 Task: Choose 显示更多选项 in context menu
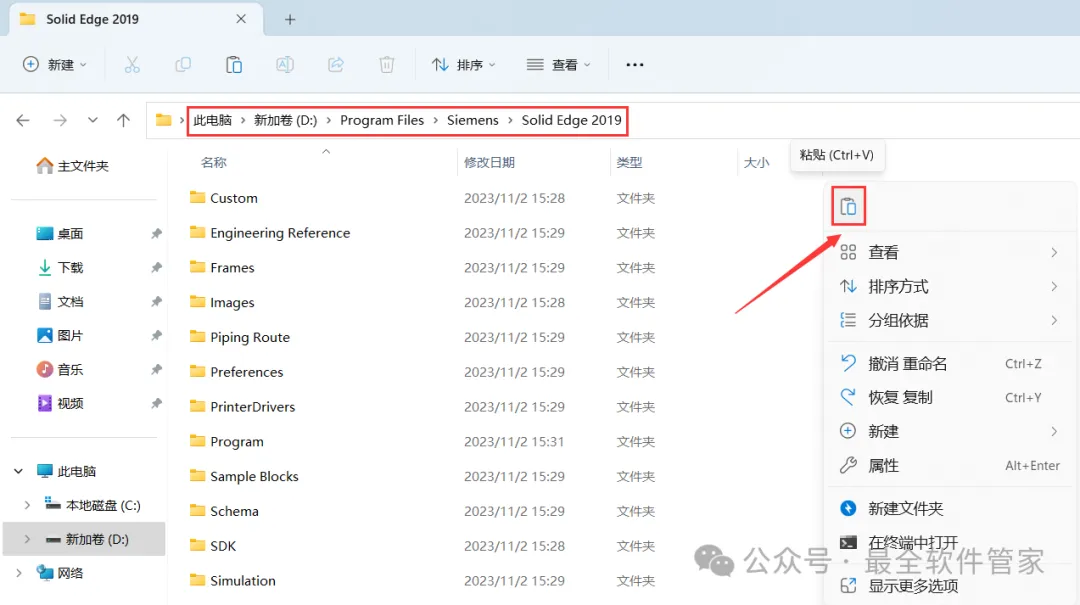pyautogui.click(x=949, y=586)
